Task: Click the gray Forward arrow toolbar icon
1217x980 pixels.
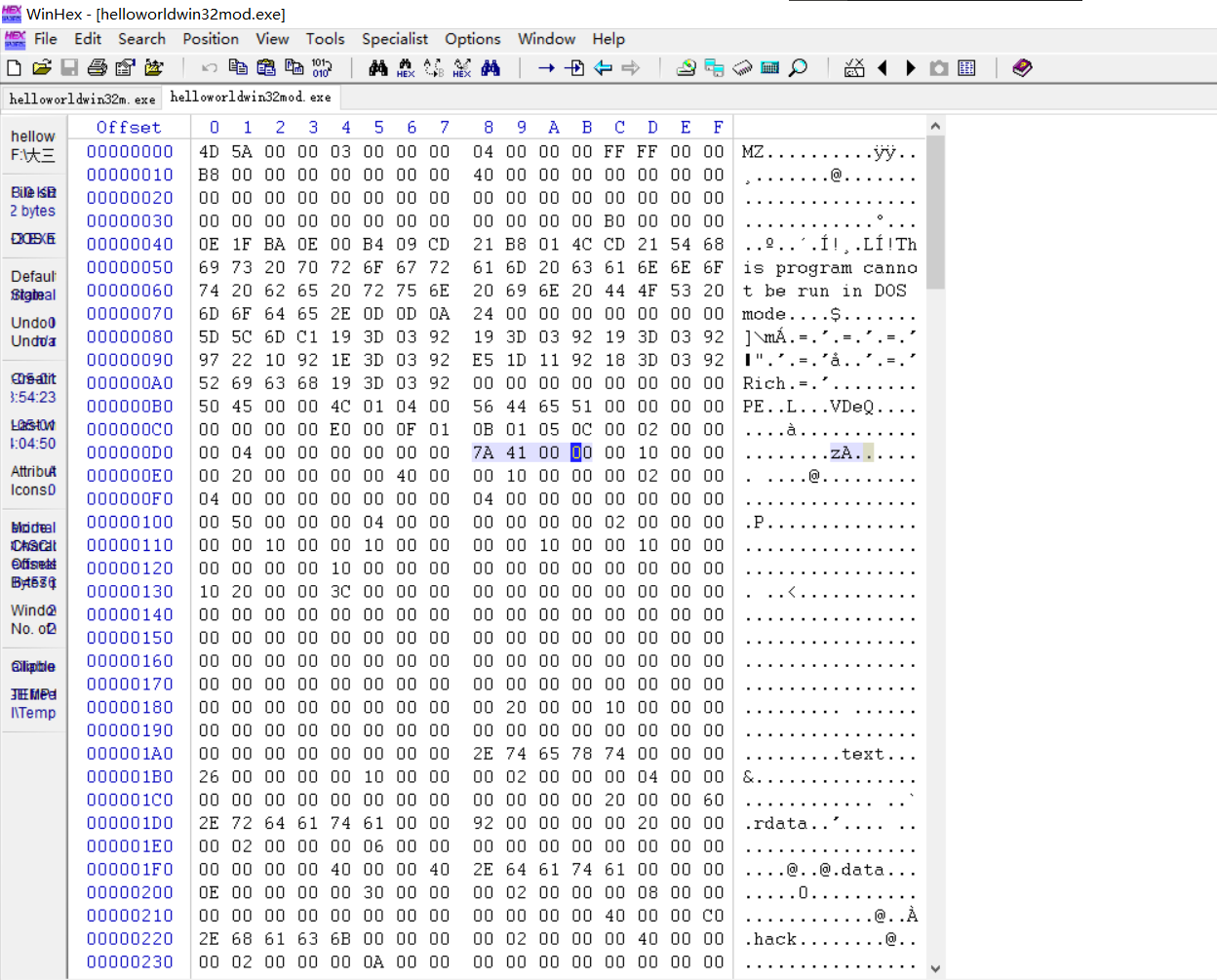Action: point(631,67)
